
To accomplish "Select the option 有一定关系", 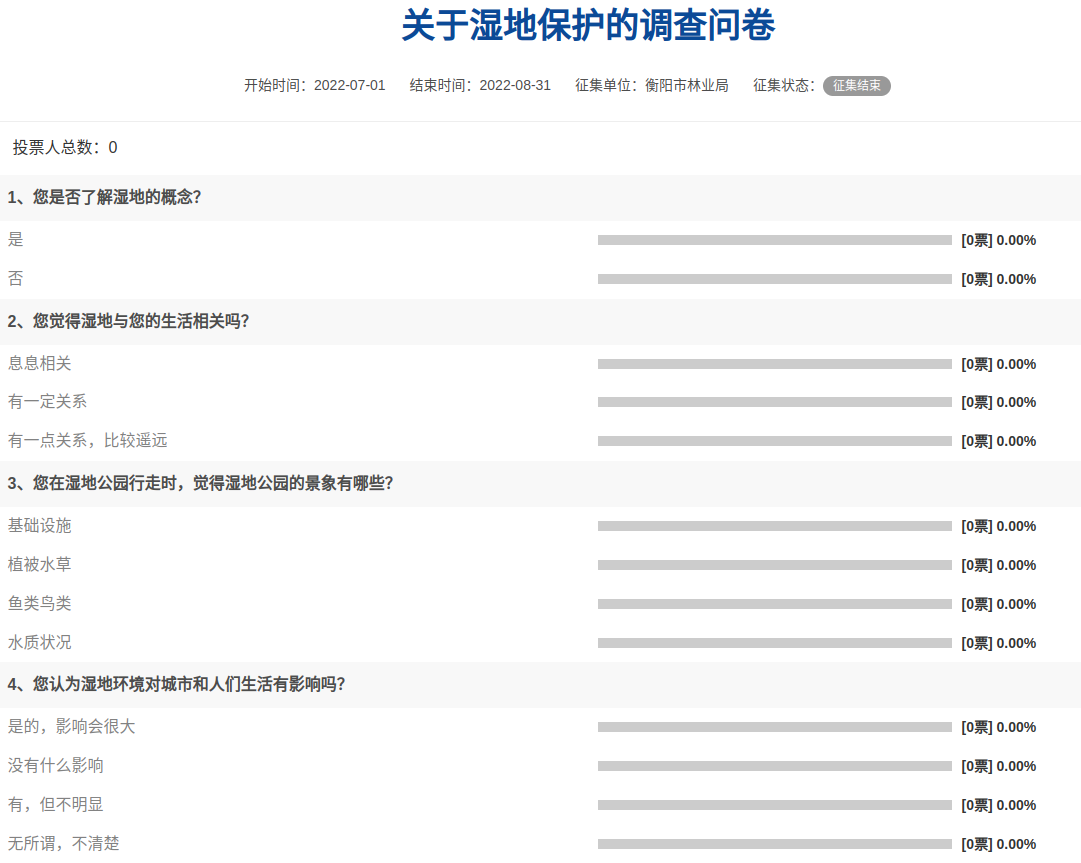I will click(x=47, y=401).
